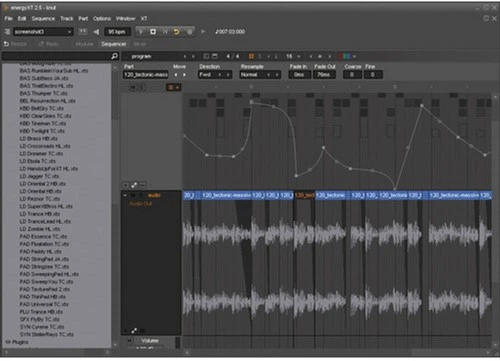This screenshot has width=500, height=361.
Task: Click the Move left arrow
Action: coord(176,75)
